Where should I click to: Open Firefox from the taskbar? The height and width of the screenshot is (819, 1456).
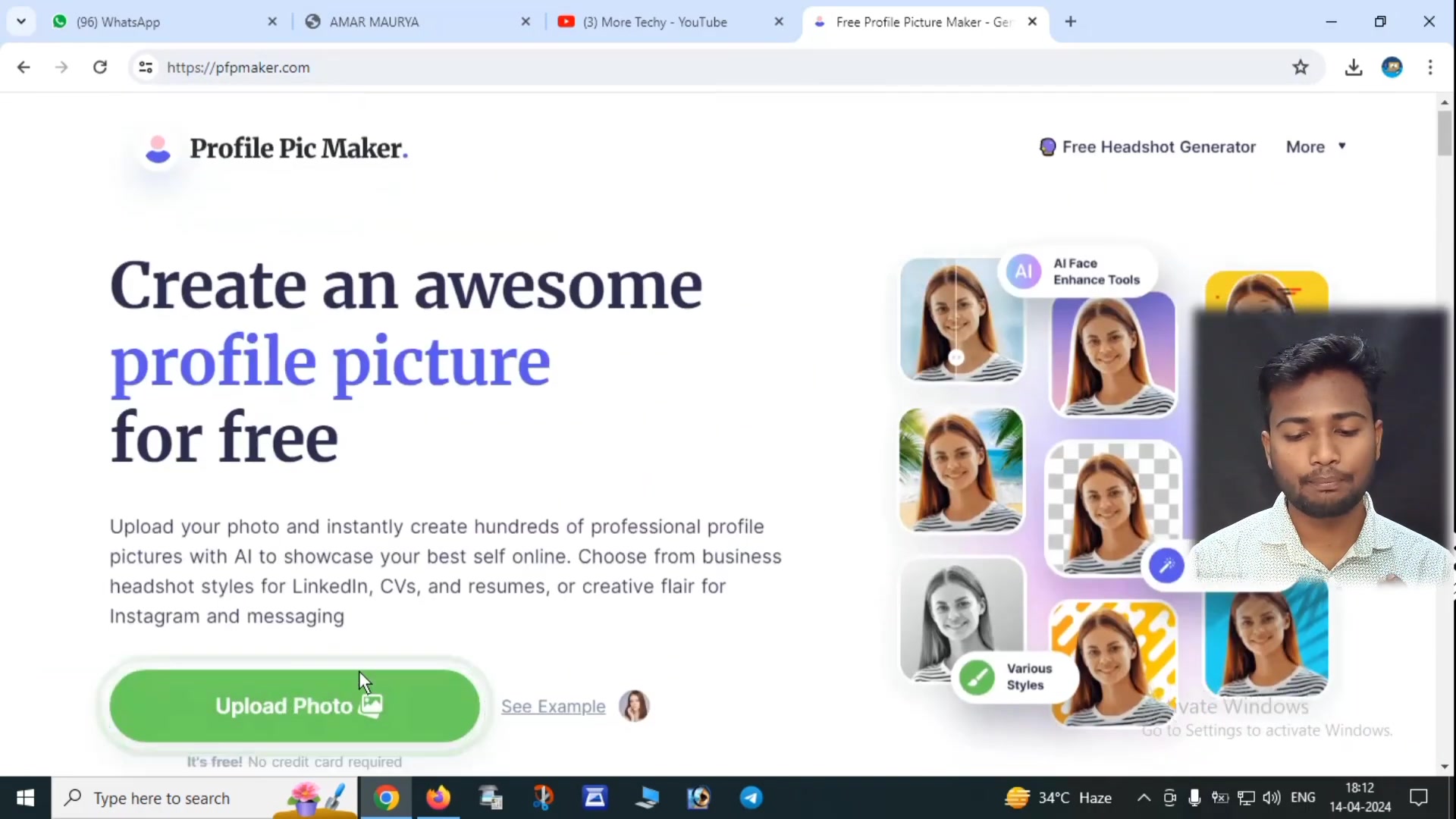[x=438, y=798]
